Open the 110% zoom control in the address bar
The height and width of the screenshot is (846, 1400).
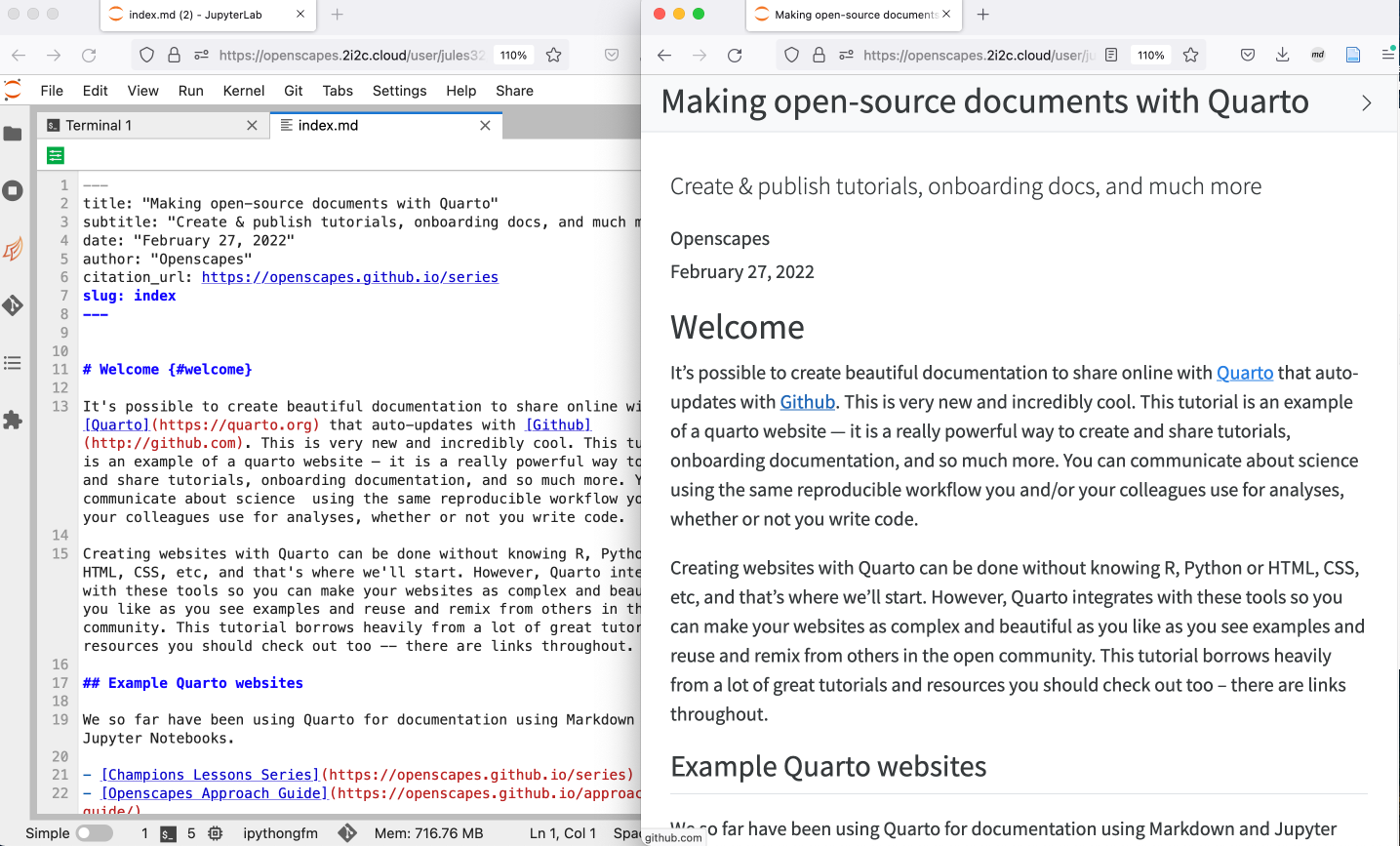click(x=1150, y=56)
